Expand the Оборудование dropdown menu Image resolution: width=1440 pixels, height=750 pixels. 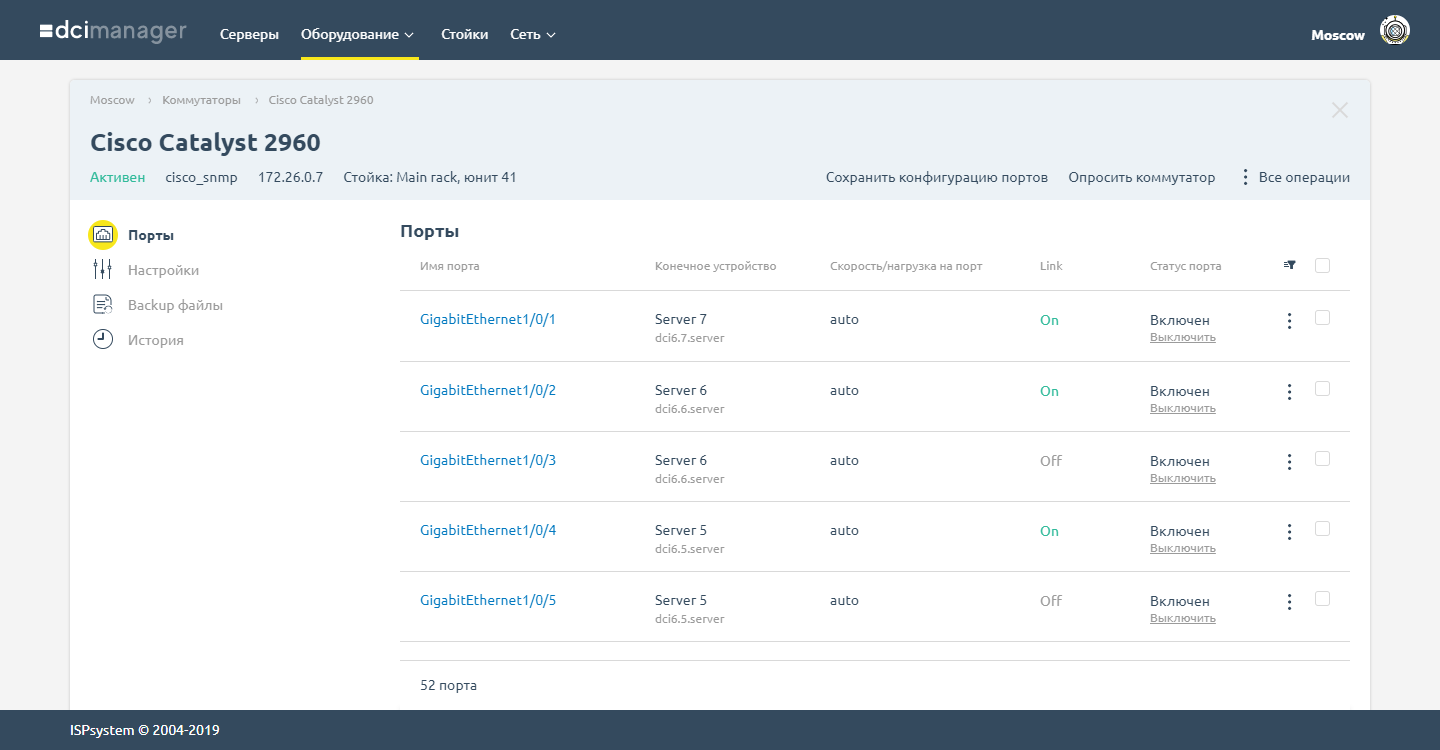pos(357,34)
